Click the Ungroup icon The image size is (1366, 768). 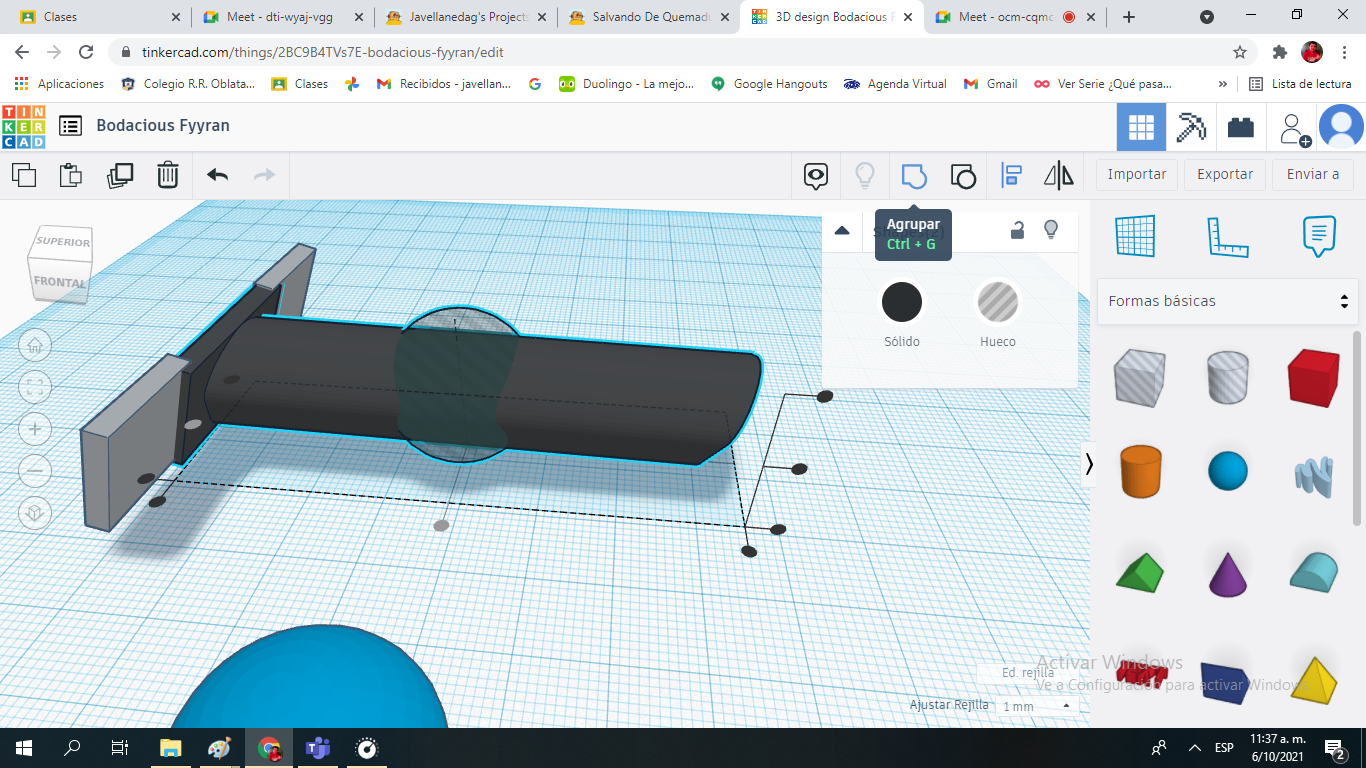click(x=962, y=176)
